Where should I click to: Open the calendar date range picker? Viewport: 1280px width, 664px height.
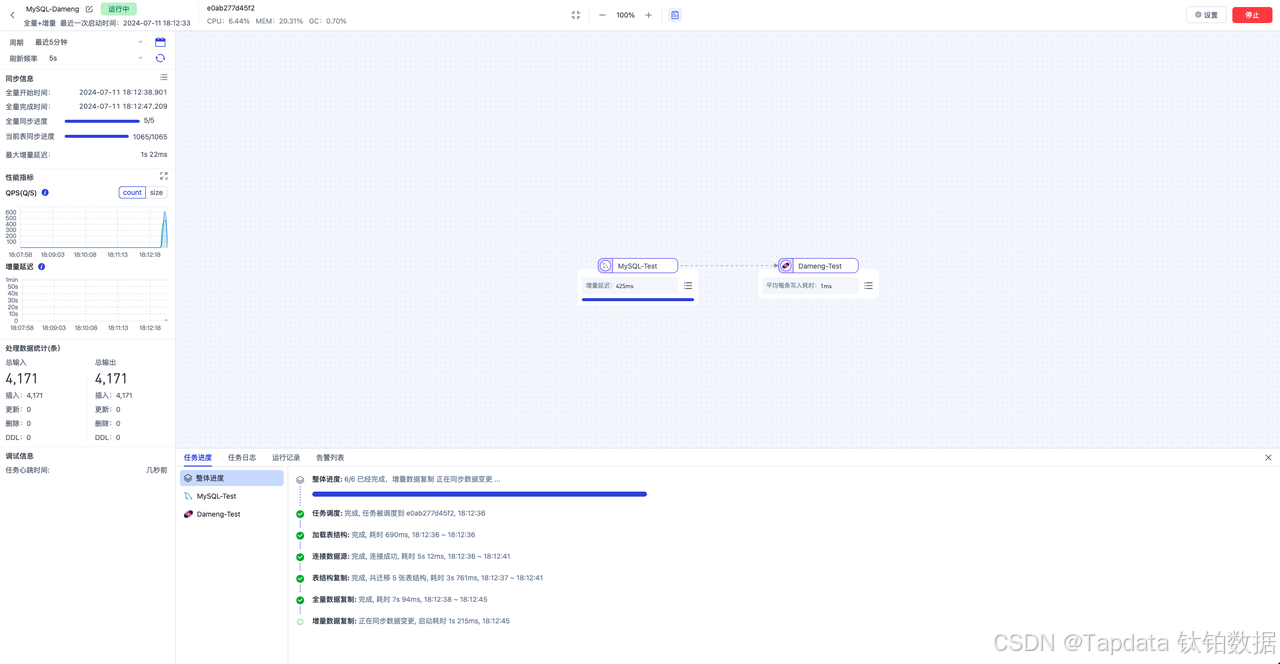pos(160,42)
